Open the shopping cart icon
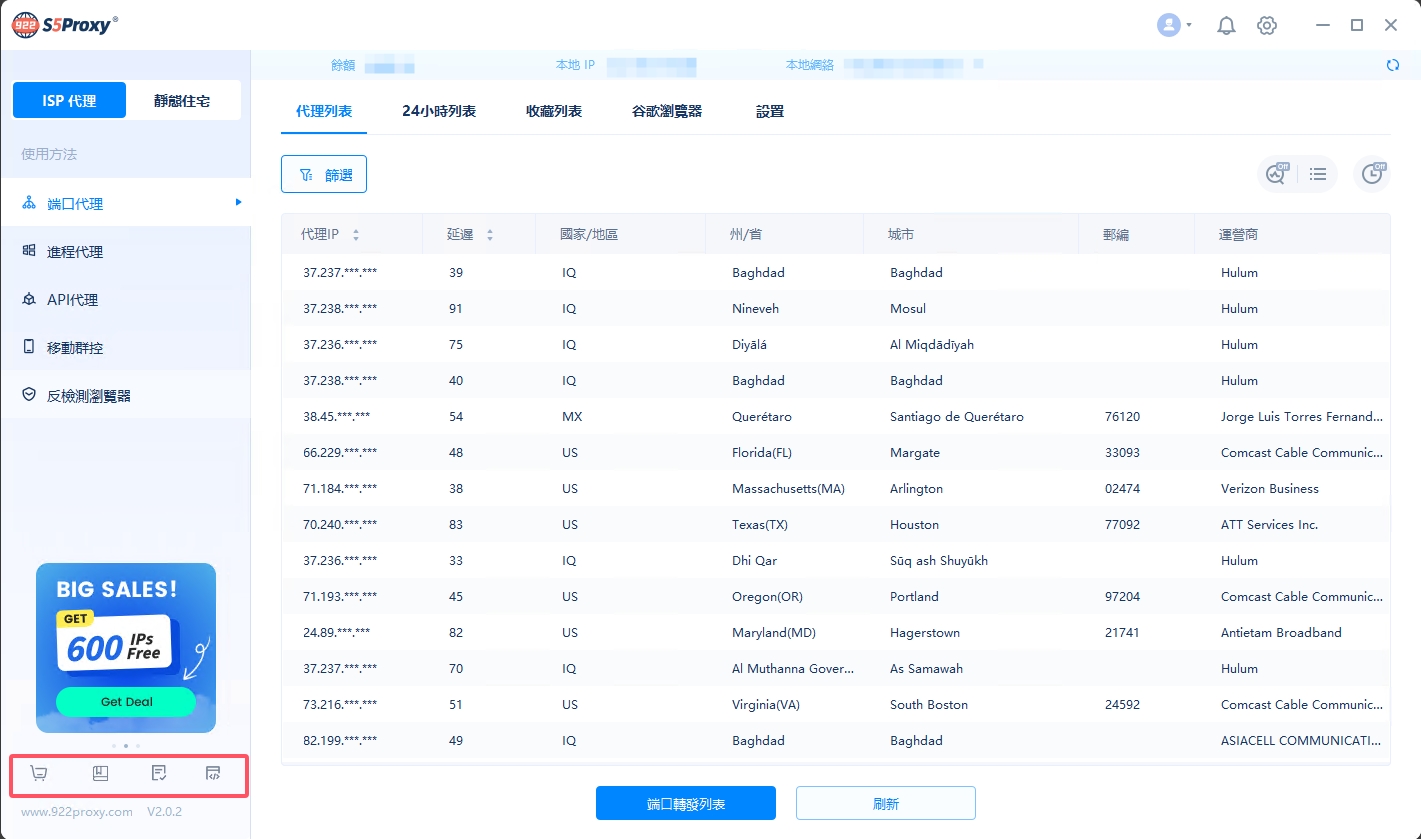 (39, 773)
